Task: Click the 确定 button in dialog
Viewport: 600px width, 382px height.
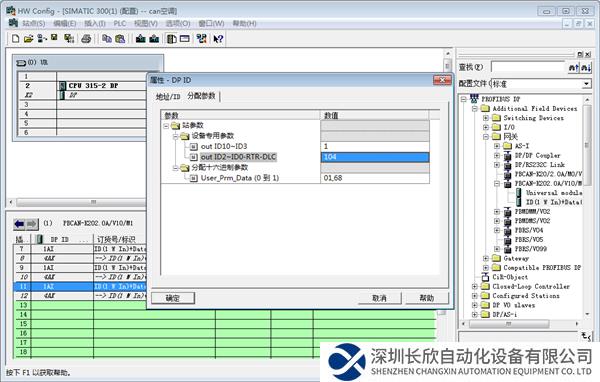Action: click(173, 298)
